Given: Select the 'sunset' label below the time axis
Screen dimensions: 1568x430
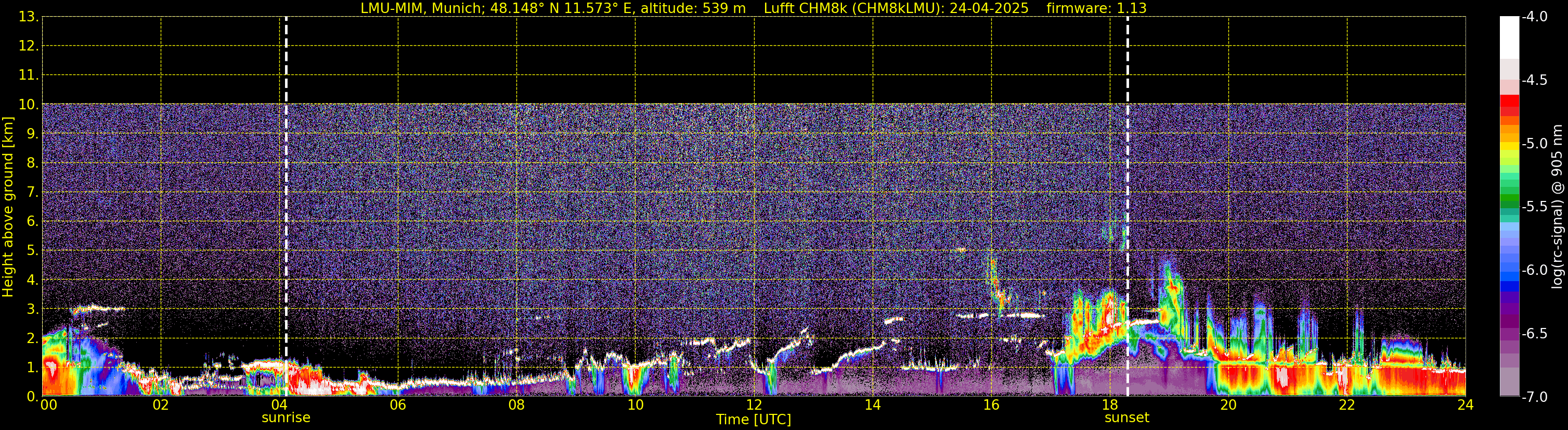Looking at the screenshot, I should pyautogui.click(x=1128, y=418).
